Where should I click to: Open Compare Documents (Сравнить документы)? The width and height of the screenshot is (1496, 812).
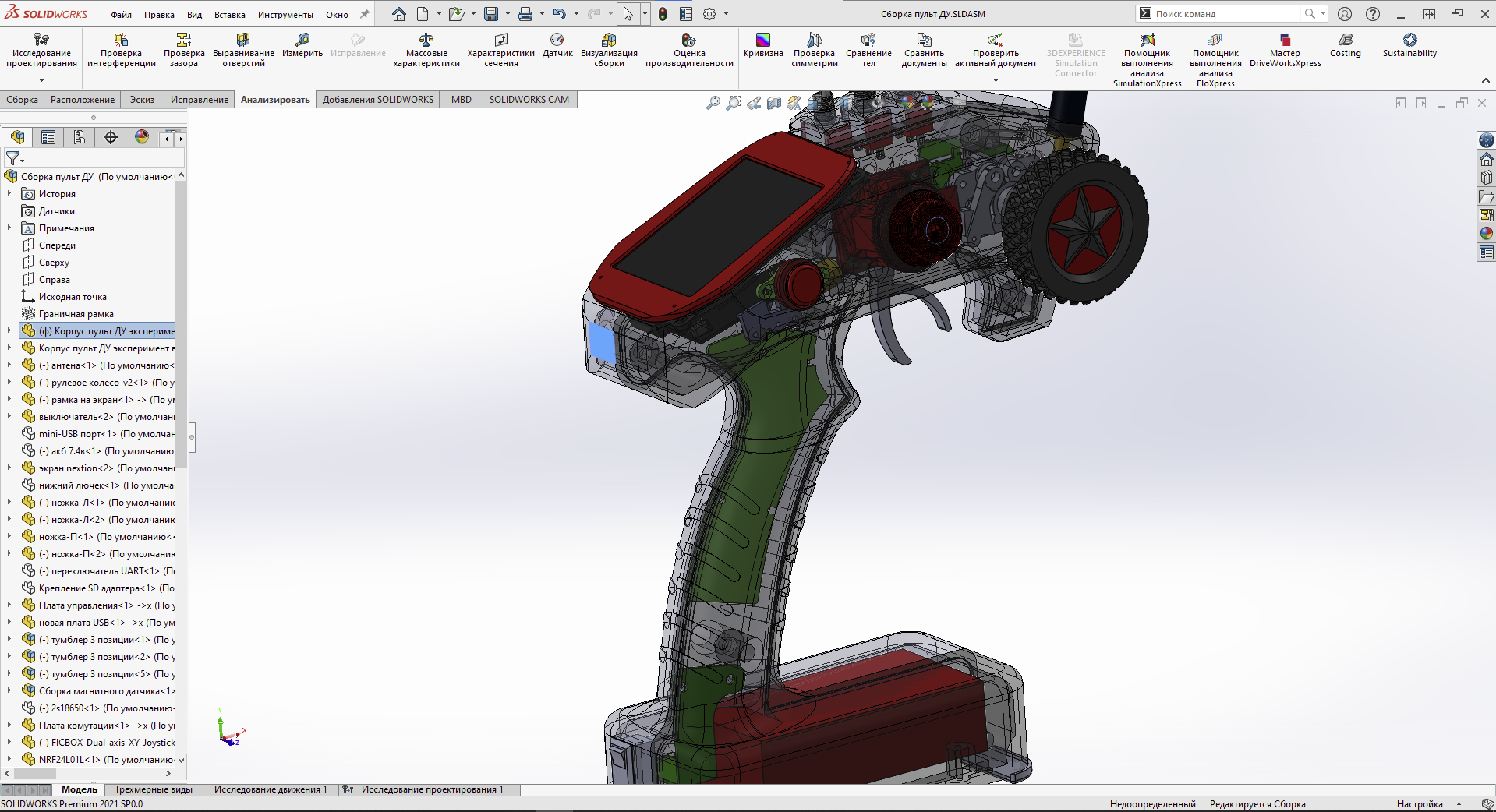925,50
